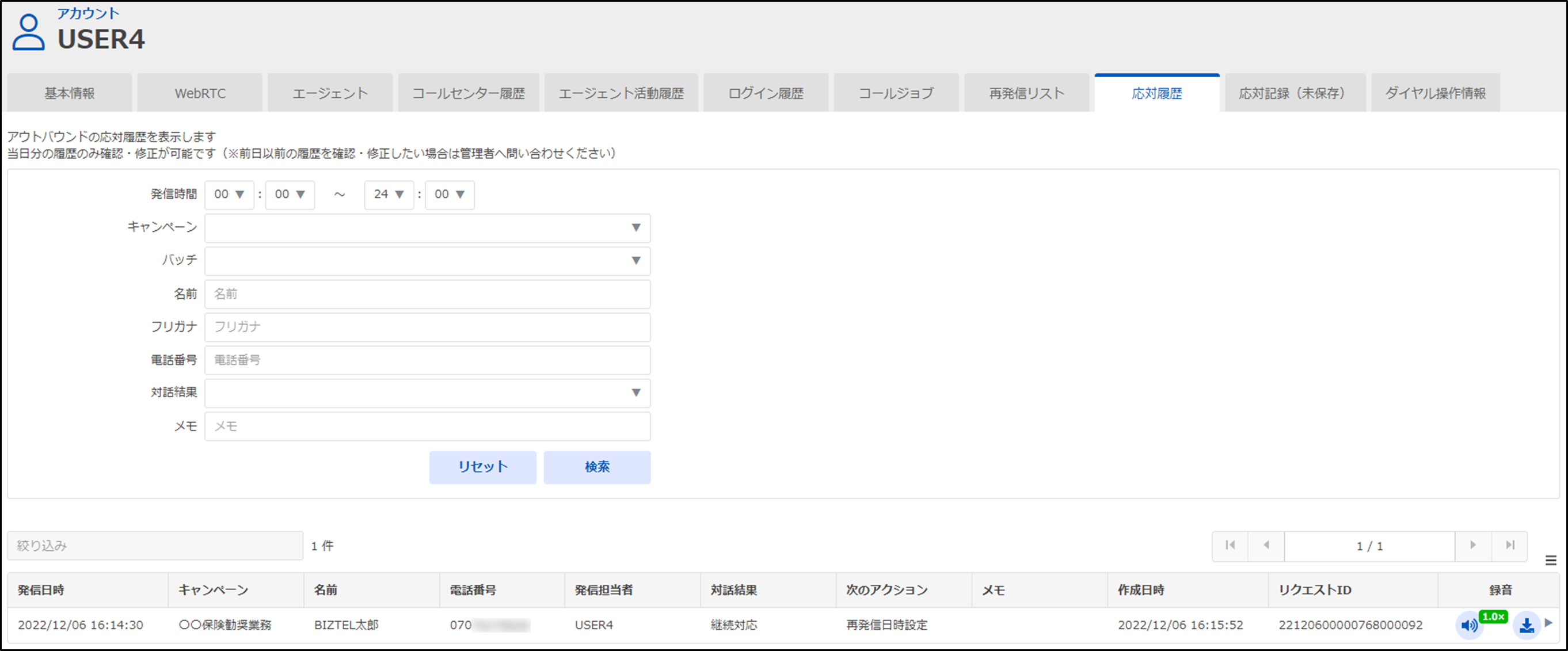Viewport: 1568px width, 651px height.
Task: Click the 1.0x playback speed badge
Action: 1493,617
